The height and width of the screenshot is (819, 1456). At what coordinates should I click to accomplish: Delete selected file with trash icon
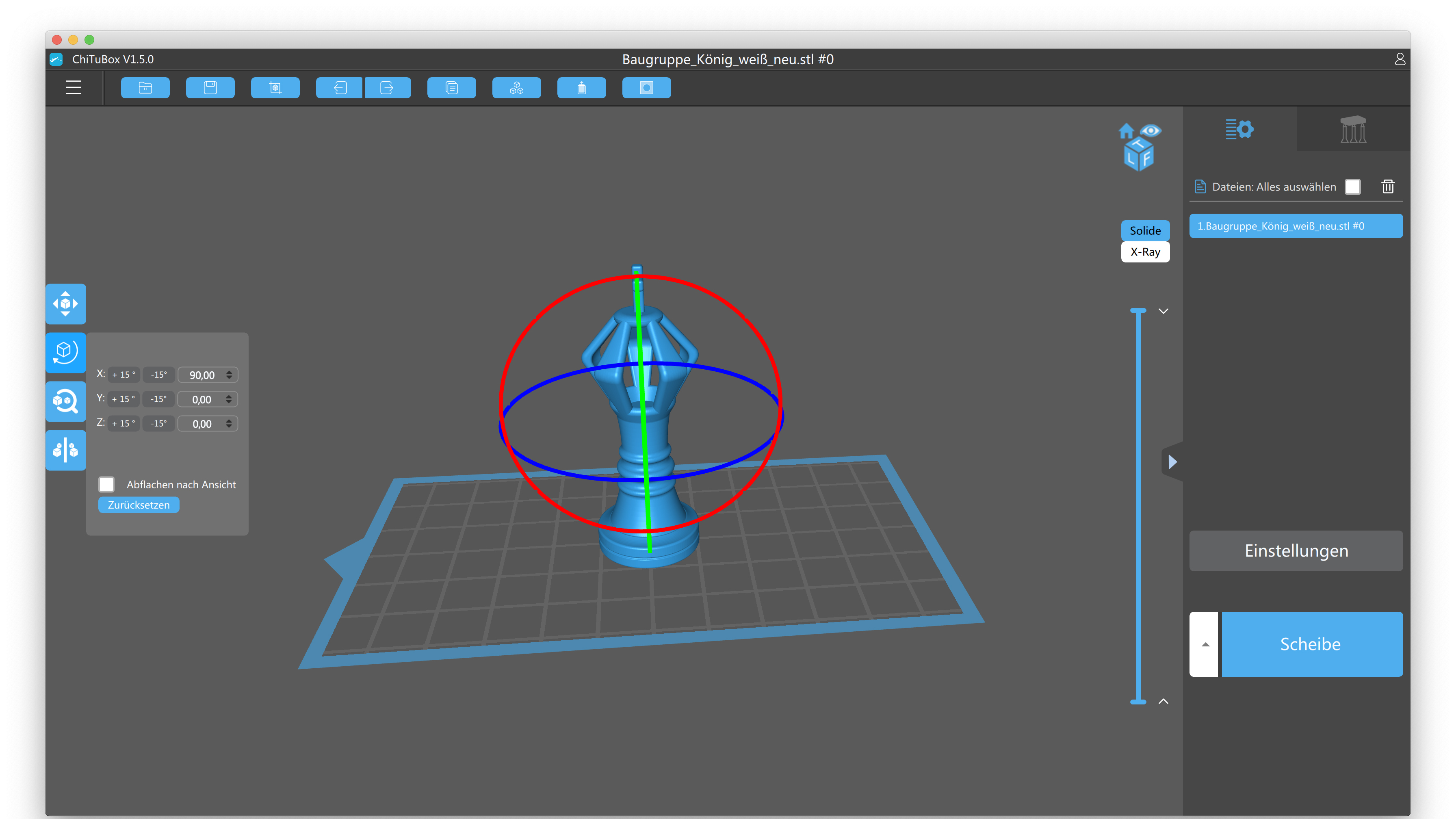tap(1388, 186)
